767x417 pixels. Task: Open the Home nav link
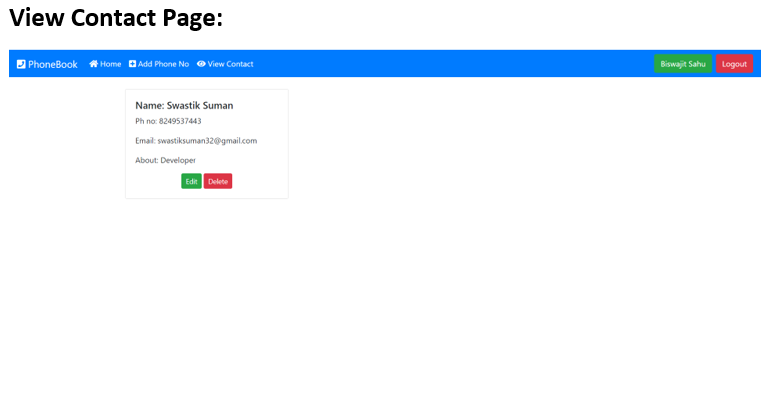point(105,64)
